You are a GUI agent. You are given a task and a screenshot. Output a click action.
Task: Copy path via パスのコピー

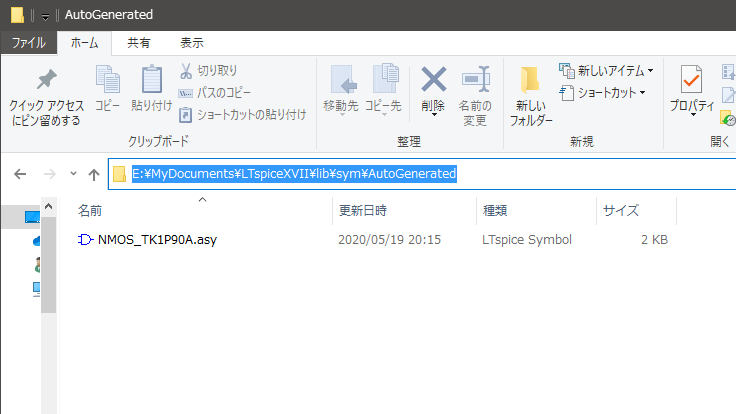coord(215,93)
